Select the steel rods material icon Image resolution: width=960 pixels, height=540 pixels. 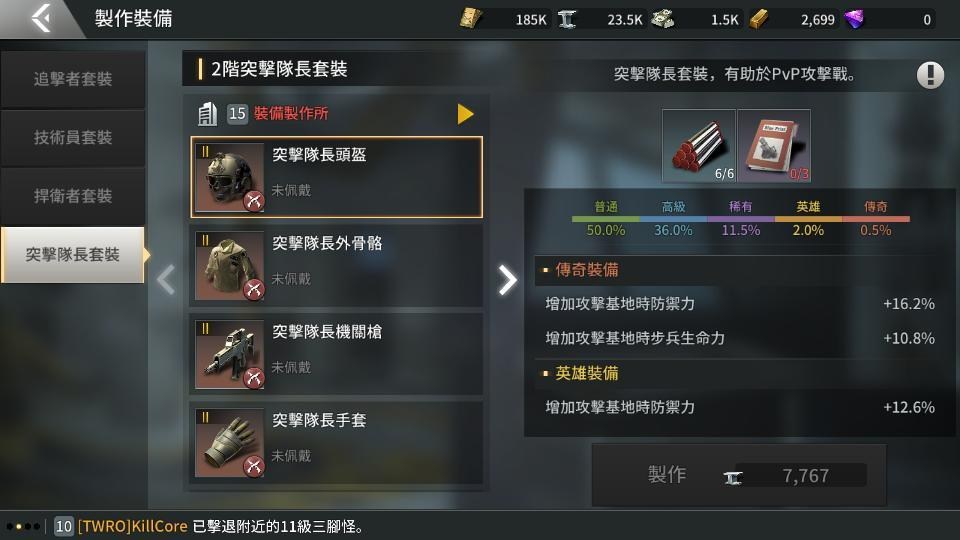tap(699, 146)
